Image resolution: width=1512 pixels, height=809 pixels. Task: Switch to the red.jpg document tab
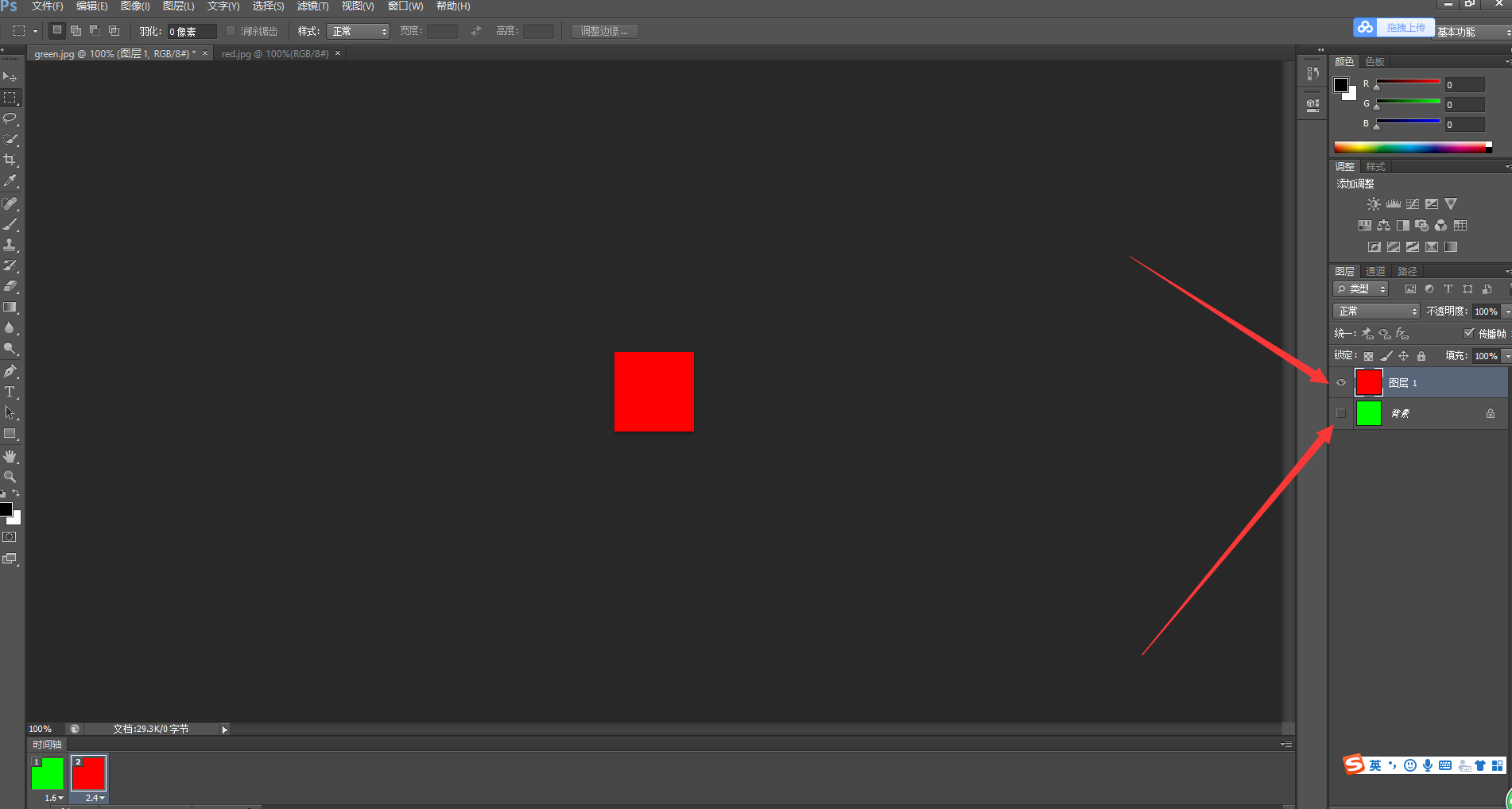pyautogui.click(x=275, y=54)
